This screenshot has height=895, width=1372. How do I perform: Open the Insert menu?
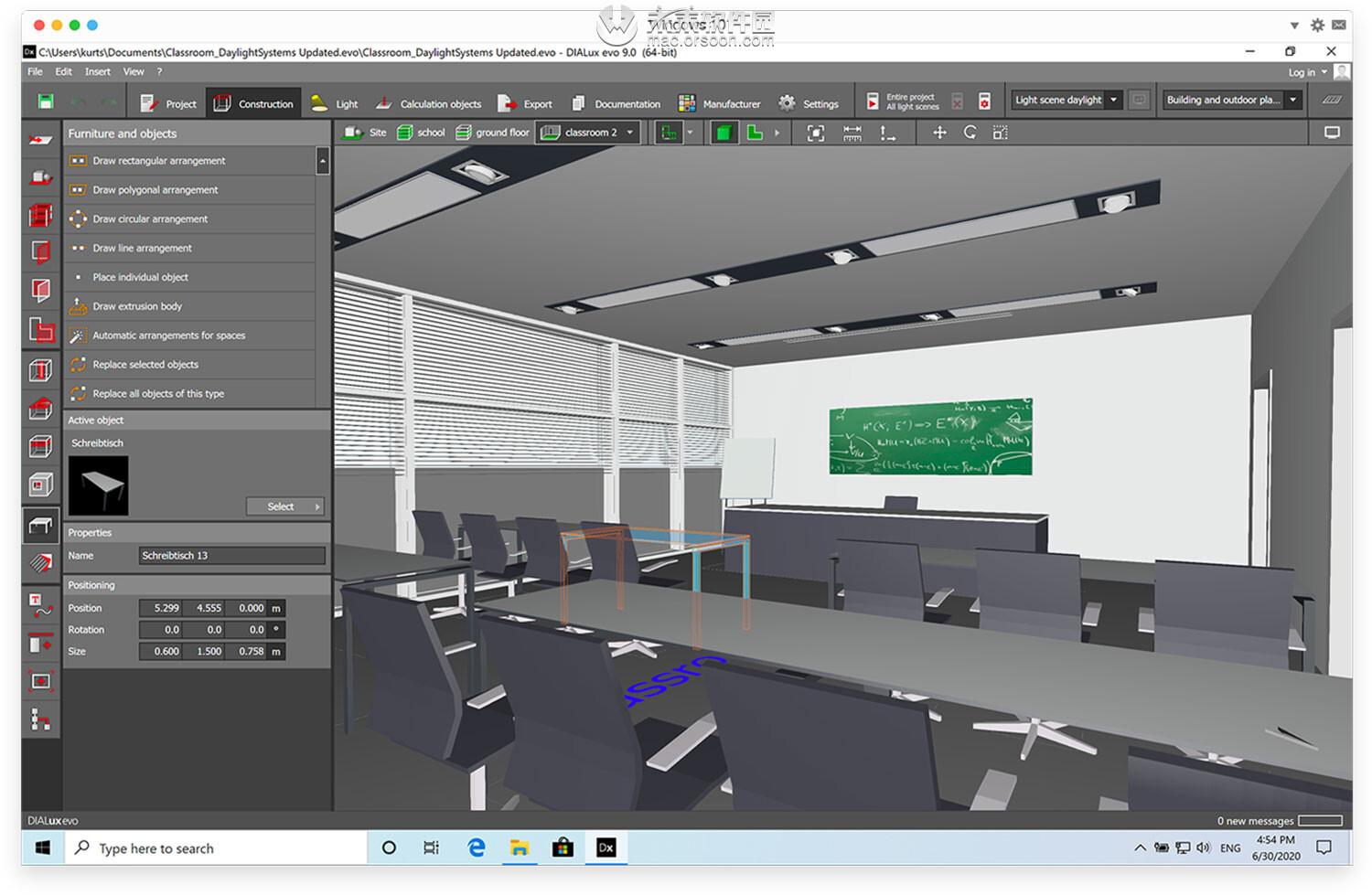[x=97, y=71]
